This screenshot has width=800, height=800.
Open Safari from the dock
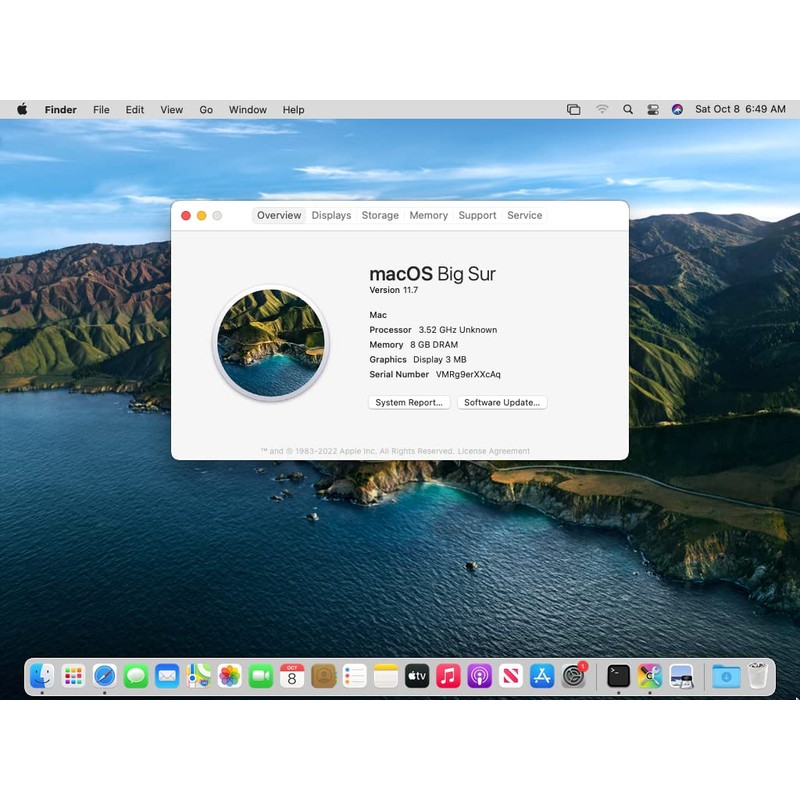[105, 676]
